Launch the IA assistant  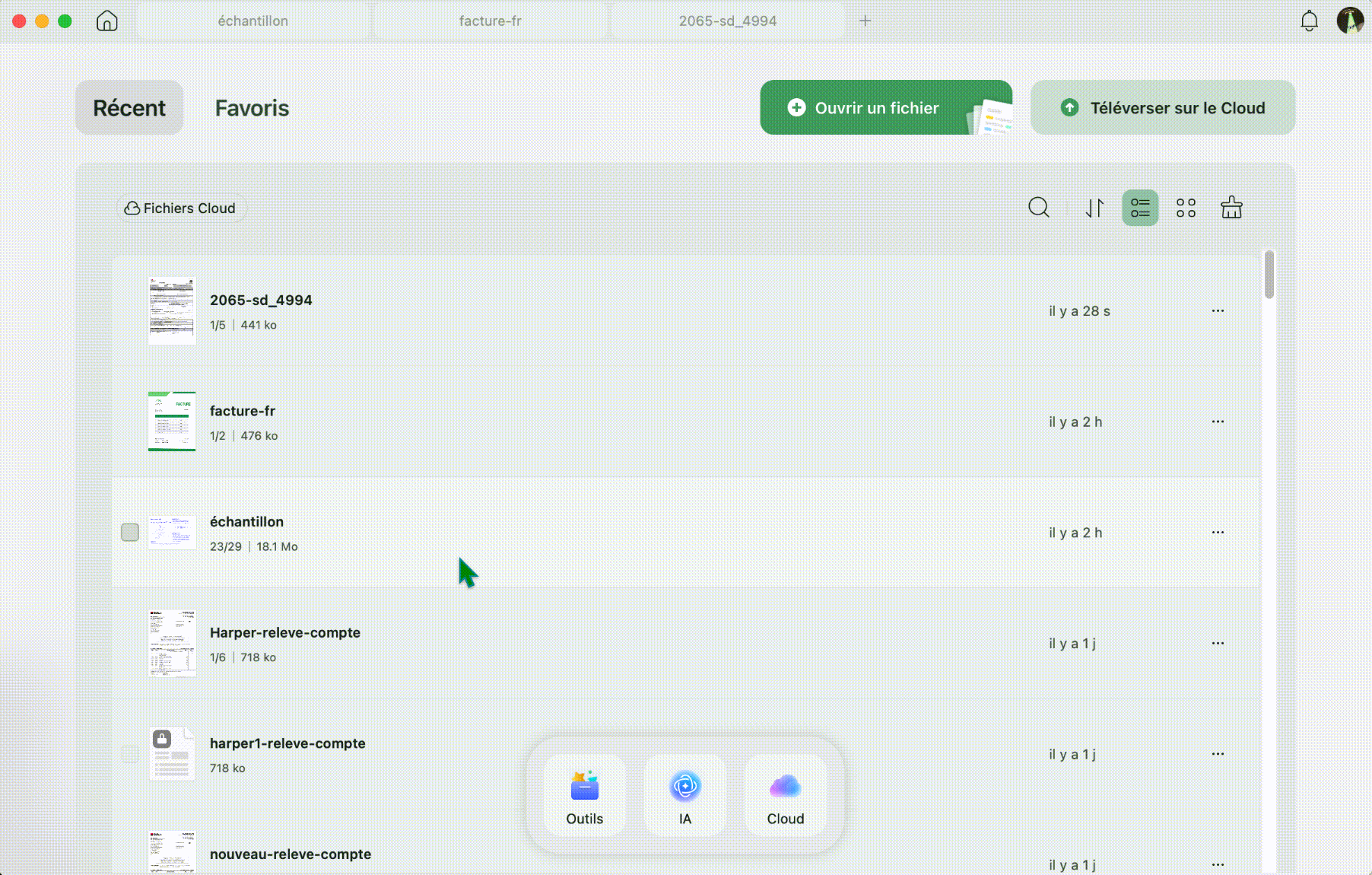coord(685,796)
